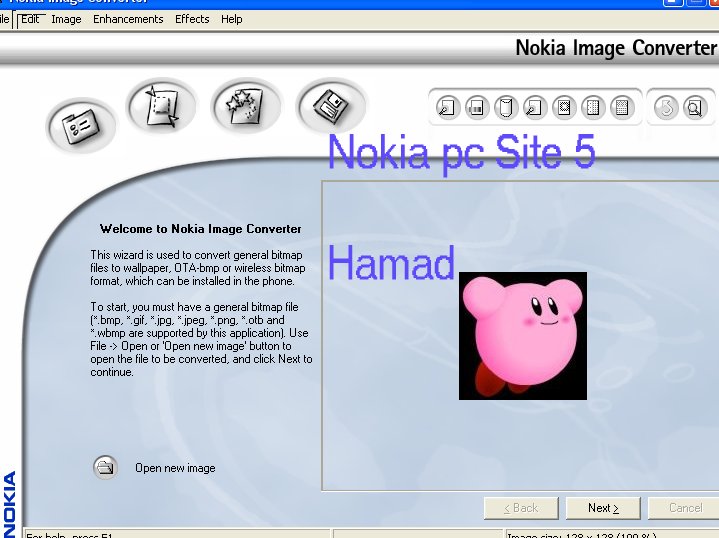
Task: Open the partly hidden File menu
Action: [5, 19]
